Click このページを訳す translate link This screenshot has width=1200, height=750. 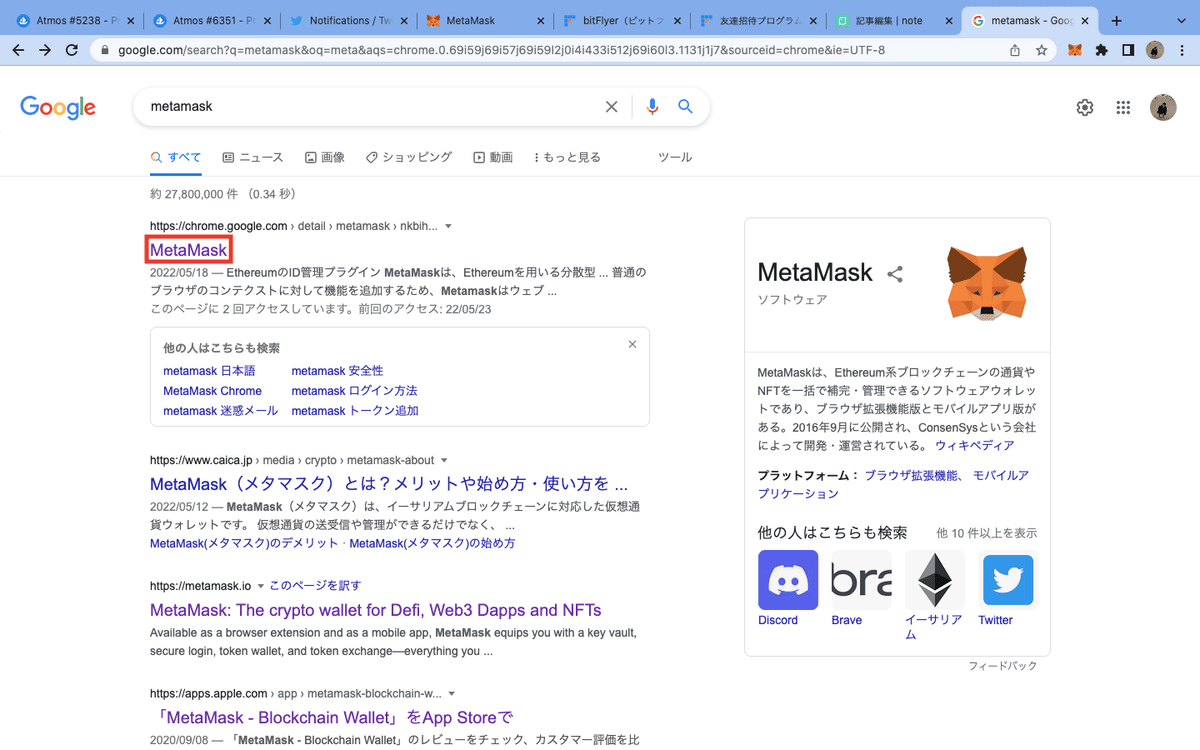[x=315, y=586]
